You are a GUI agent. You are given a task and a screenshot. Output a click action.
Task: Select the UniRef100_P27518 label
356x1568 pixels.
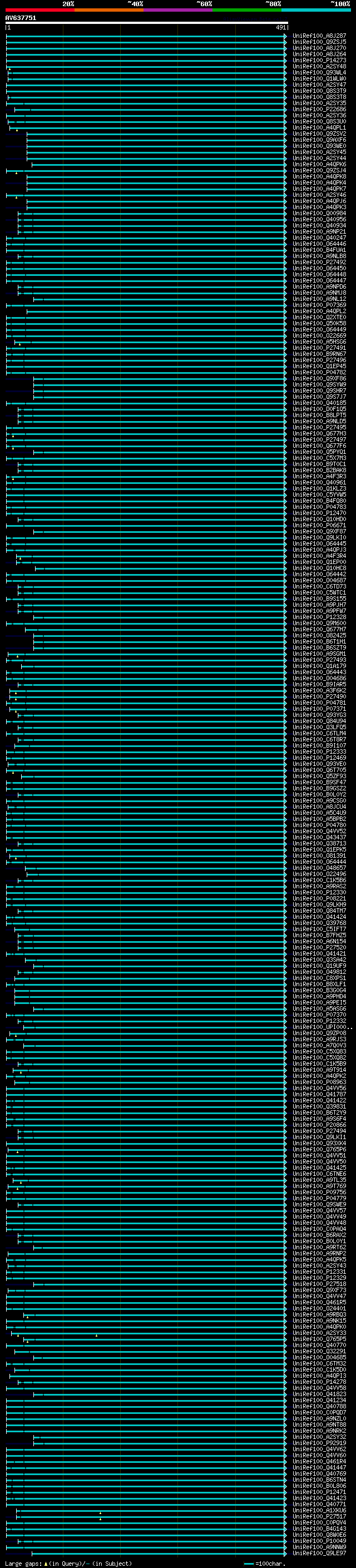pos(319,1284)
